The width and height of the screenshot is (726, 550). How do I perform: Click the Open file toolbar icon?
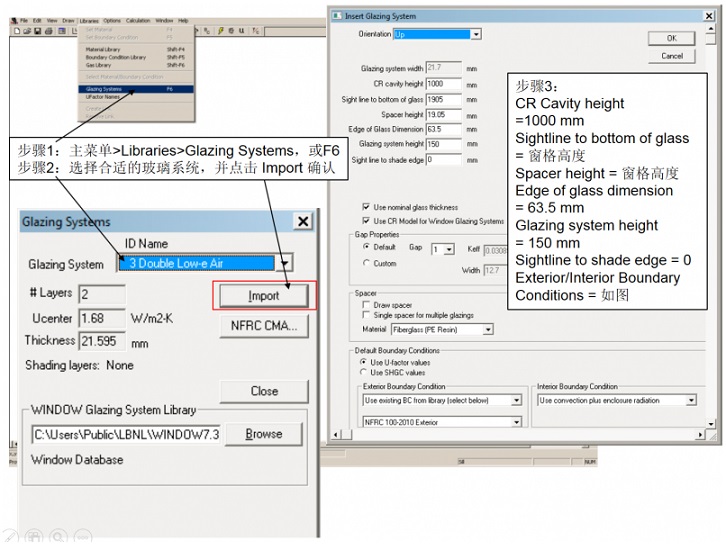tap(25, 31)
